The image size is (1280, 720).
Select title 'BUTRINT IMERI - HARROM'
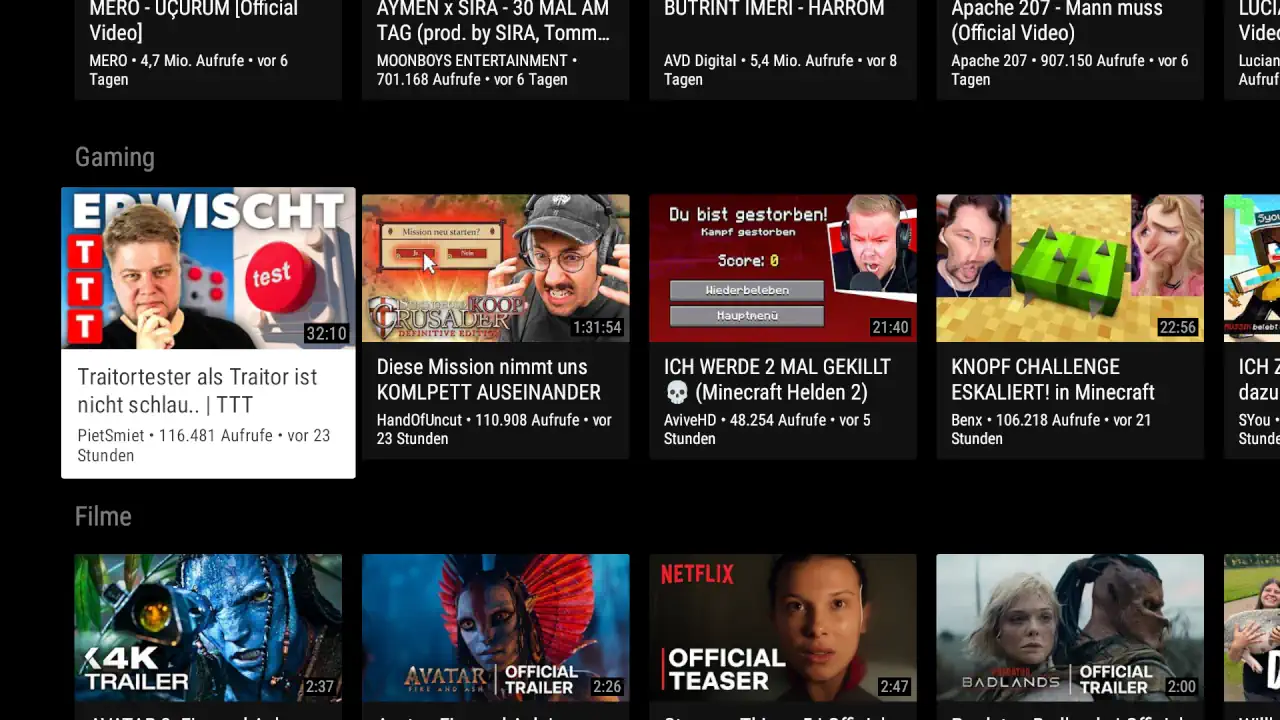(x=774, y=9)
